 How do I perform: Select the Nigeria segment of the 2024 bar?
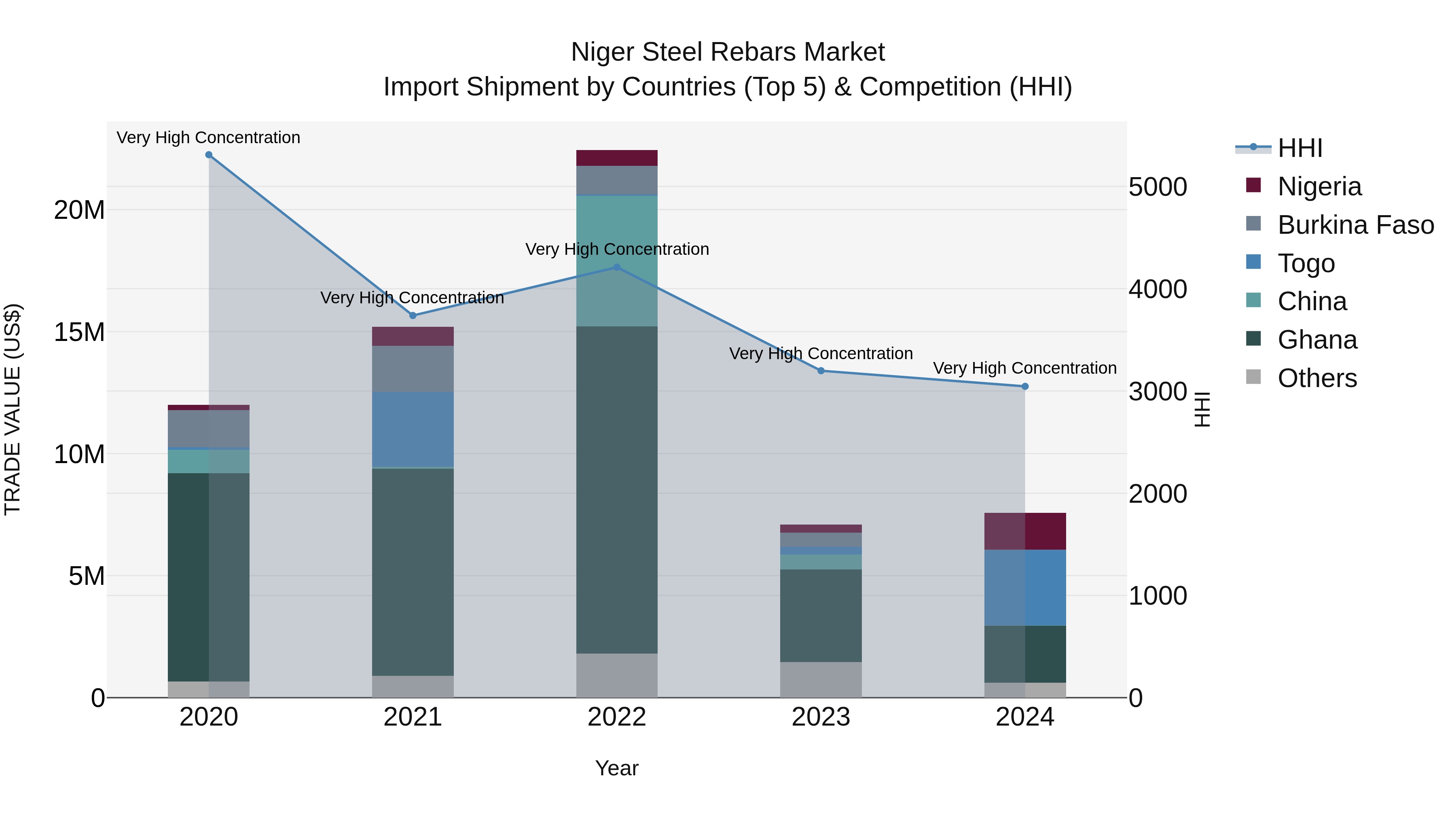click(x=1025, y=531)
